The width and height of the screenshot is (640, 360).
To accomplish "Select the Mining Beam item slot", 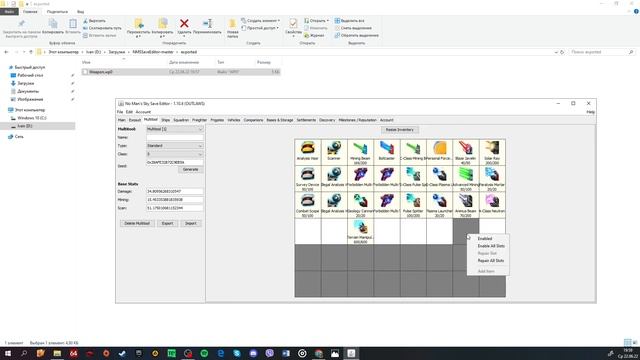I will 360,152.
